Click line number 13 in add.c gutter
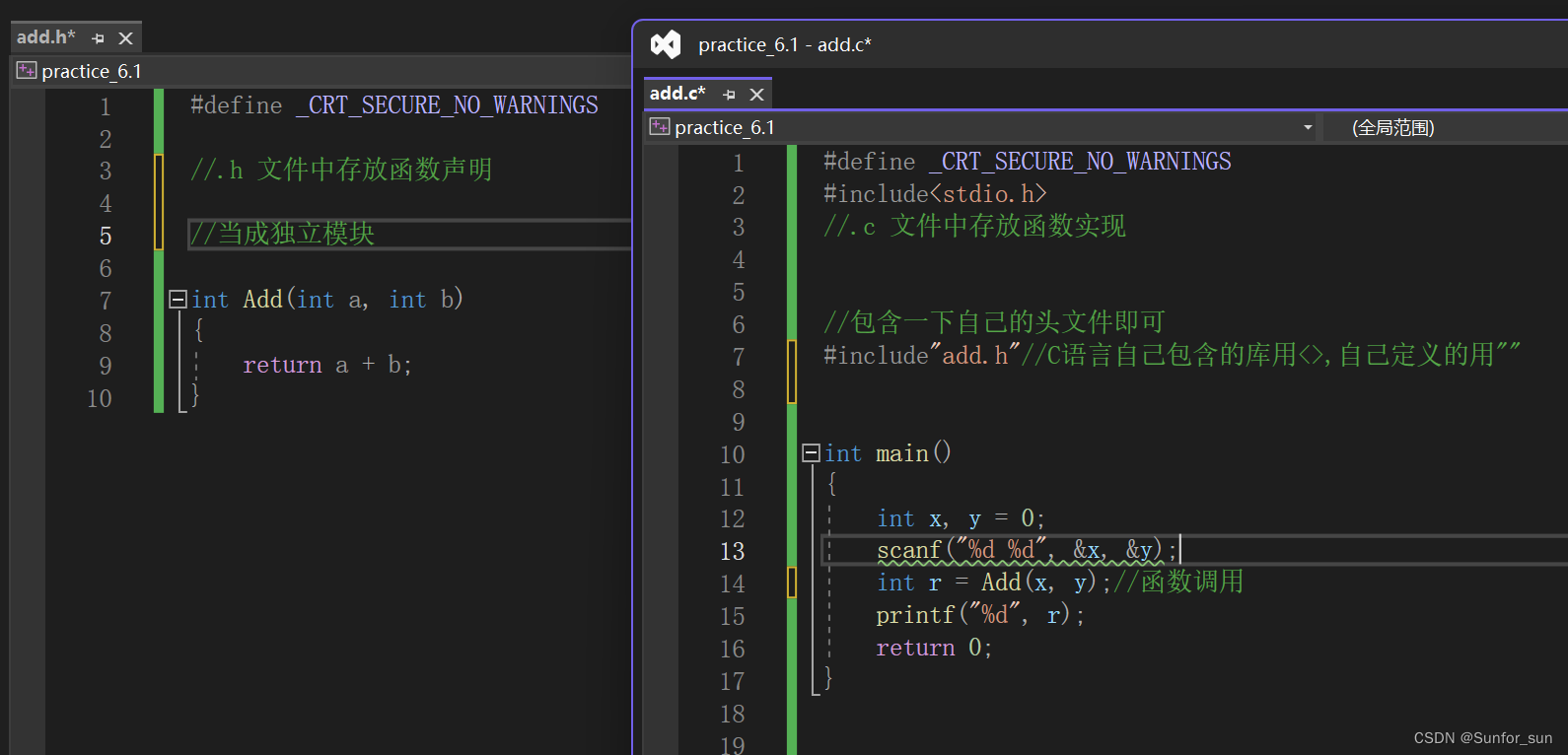Screen dimensions: 1568x755 coord(733,552)
